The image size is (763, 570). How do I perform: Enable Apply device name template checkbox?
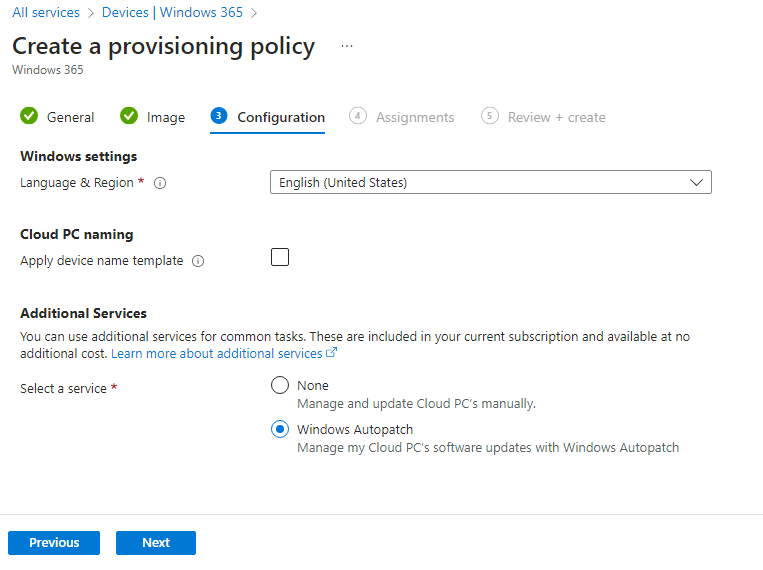pos(280,257)
